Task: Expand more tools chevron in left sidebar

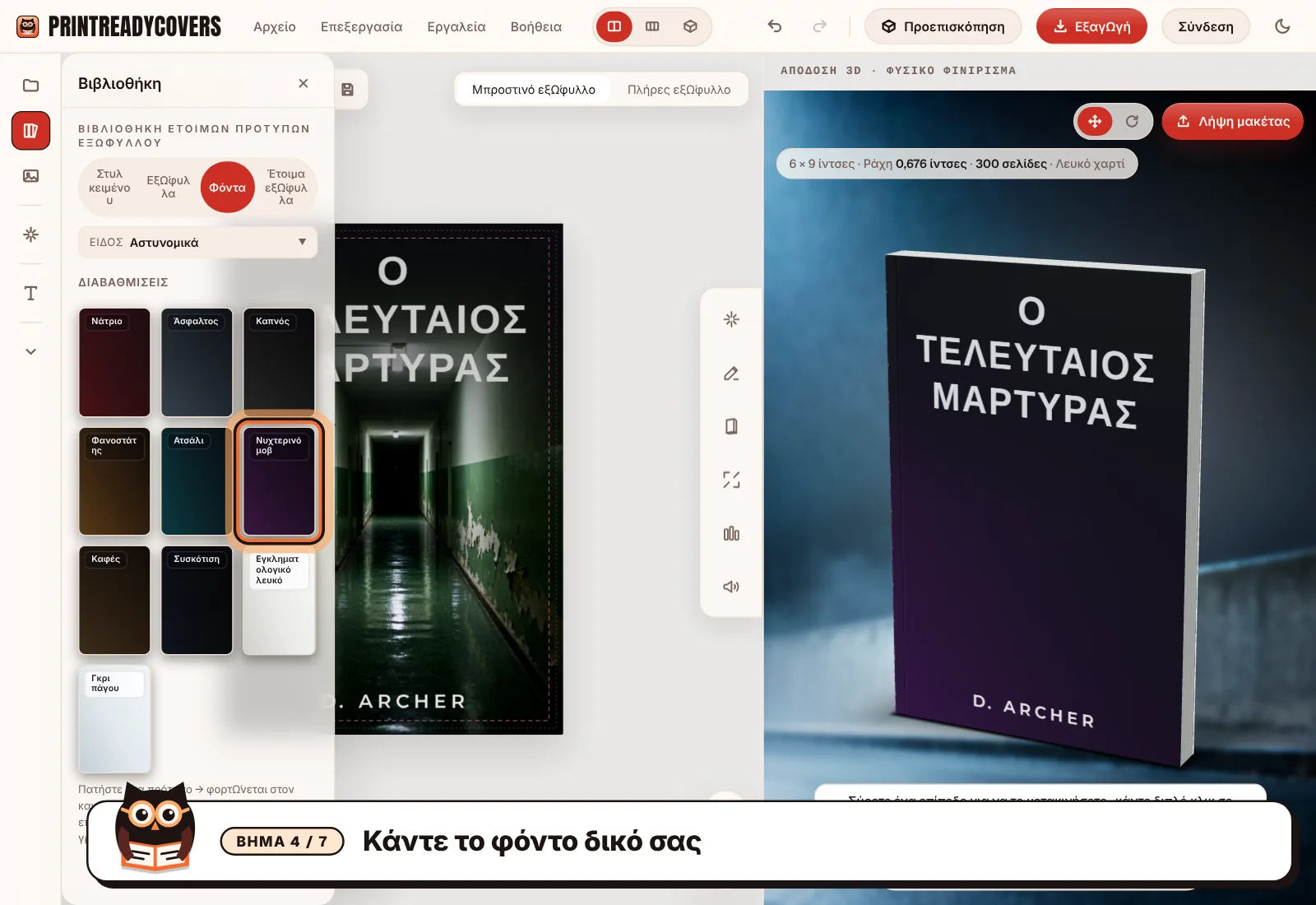Action: 30,351
